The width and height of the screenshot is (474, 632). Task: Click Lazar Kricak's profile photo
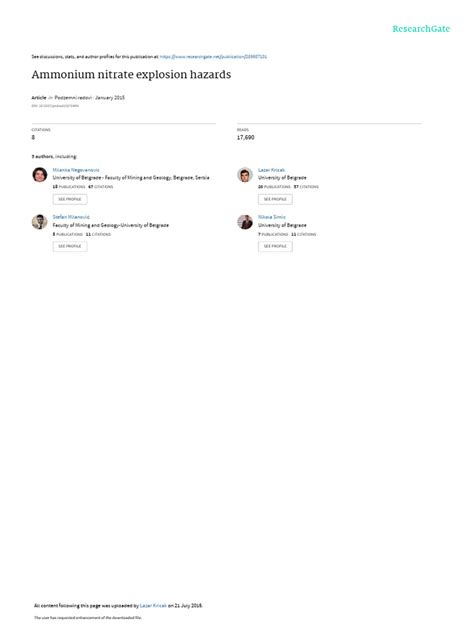(245, 175)
